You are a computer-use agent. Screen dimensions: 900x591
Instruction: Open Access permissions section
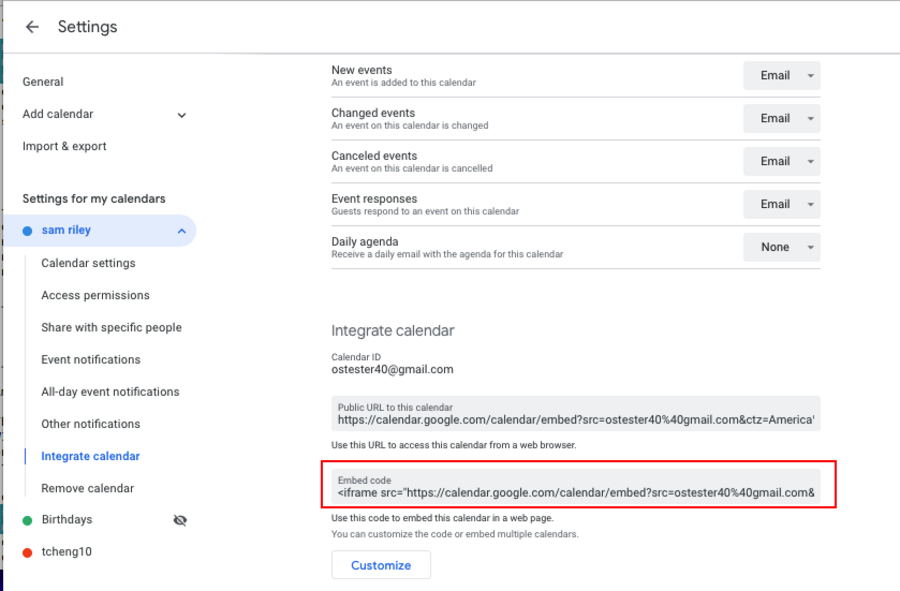click(95, 295)
